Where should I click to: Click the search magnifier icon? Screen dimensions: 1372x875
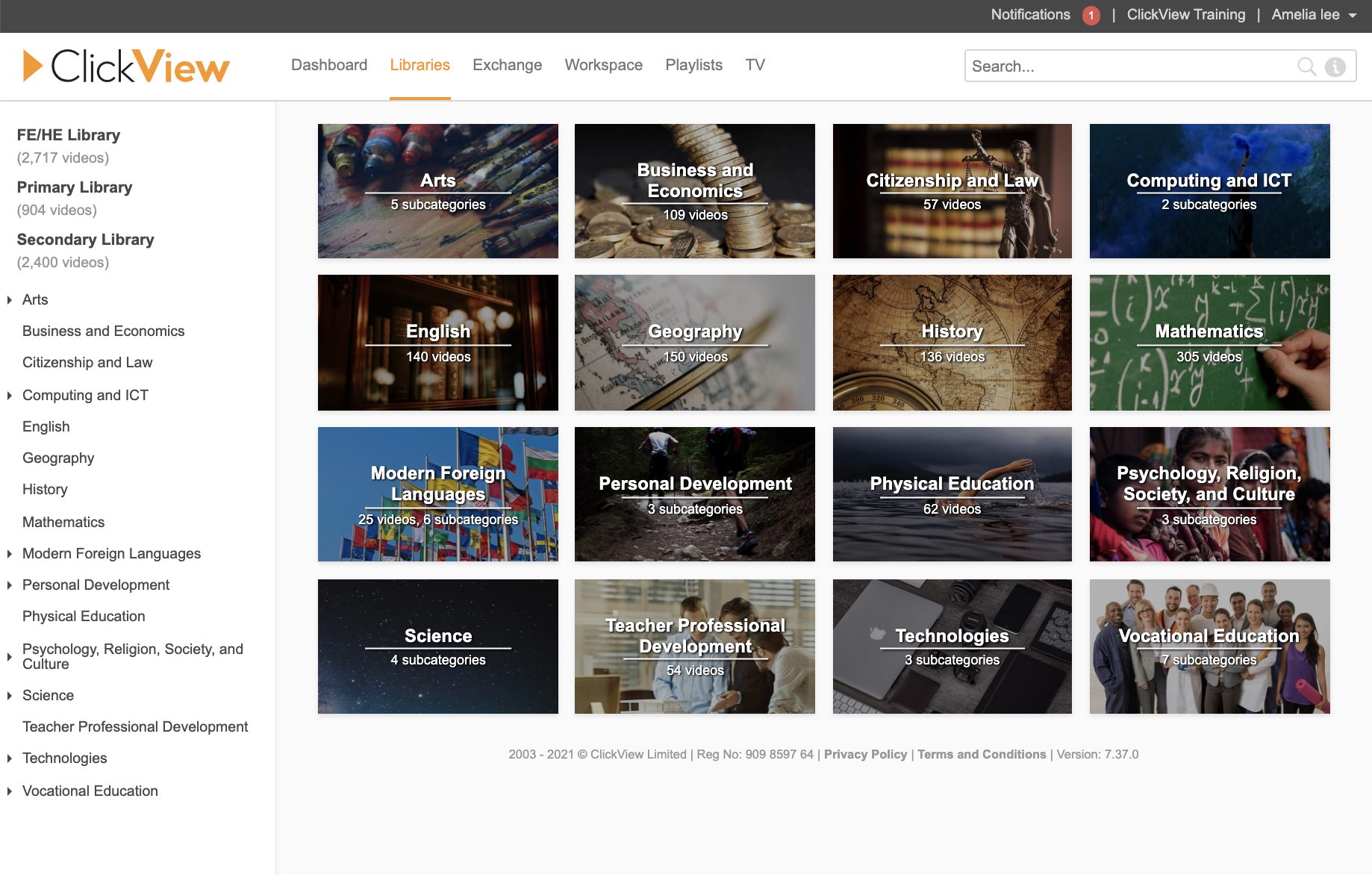tap(1306, 66)
